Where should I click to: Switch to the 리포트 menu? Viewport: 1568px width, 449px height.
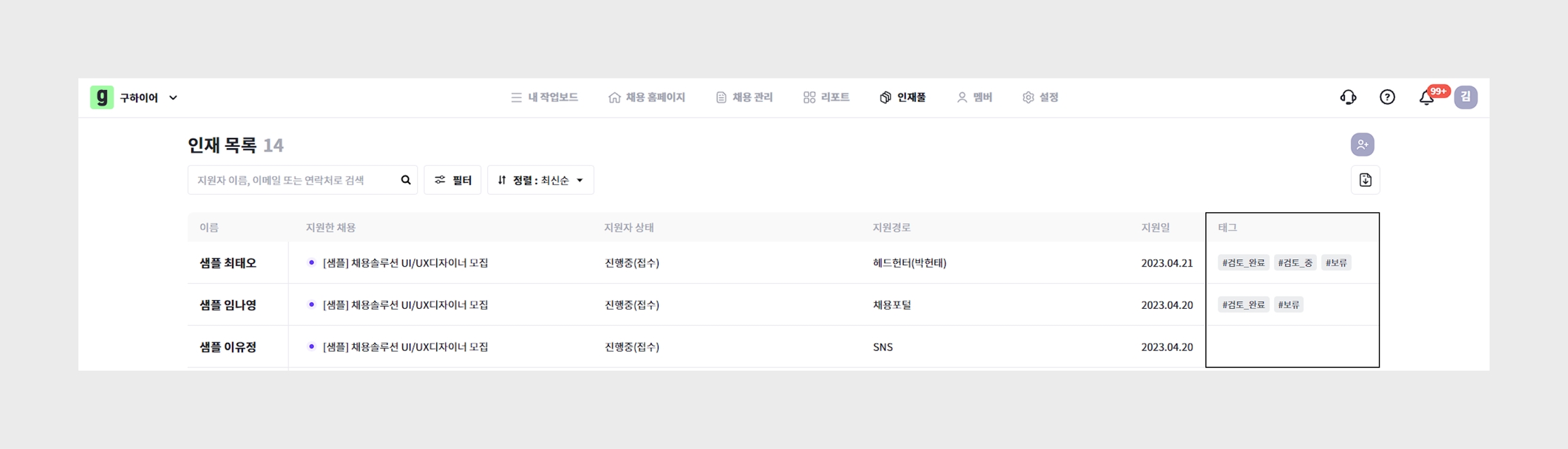tap(826, 97)
